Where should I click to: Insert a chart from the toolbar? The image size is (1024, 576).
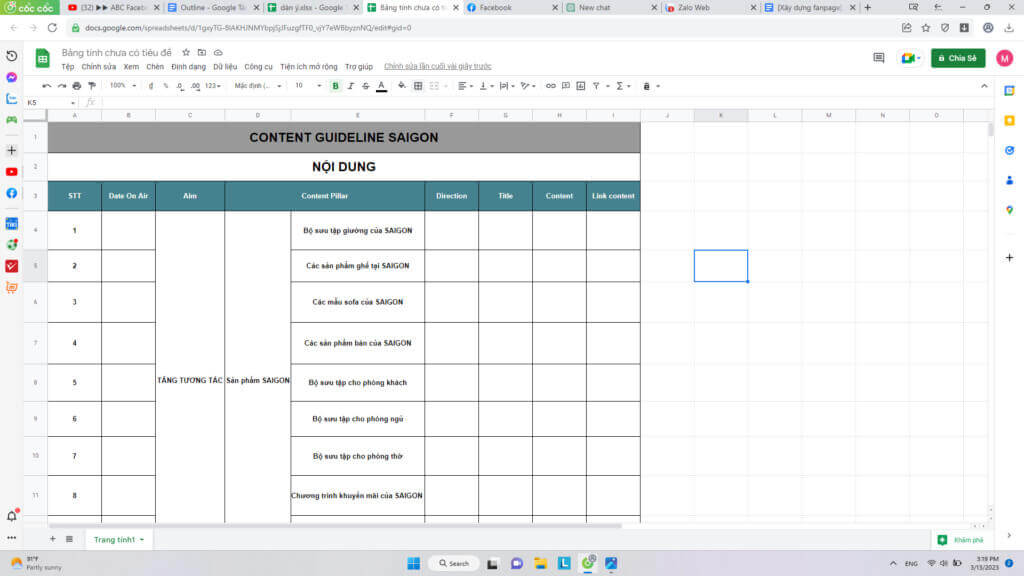click(x=581, y=86)
